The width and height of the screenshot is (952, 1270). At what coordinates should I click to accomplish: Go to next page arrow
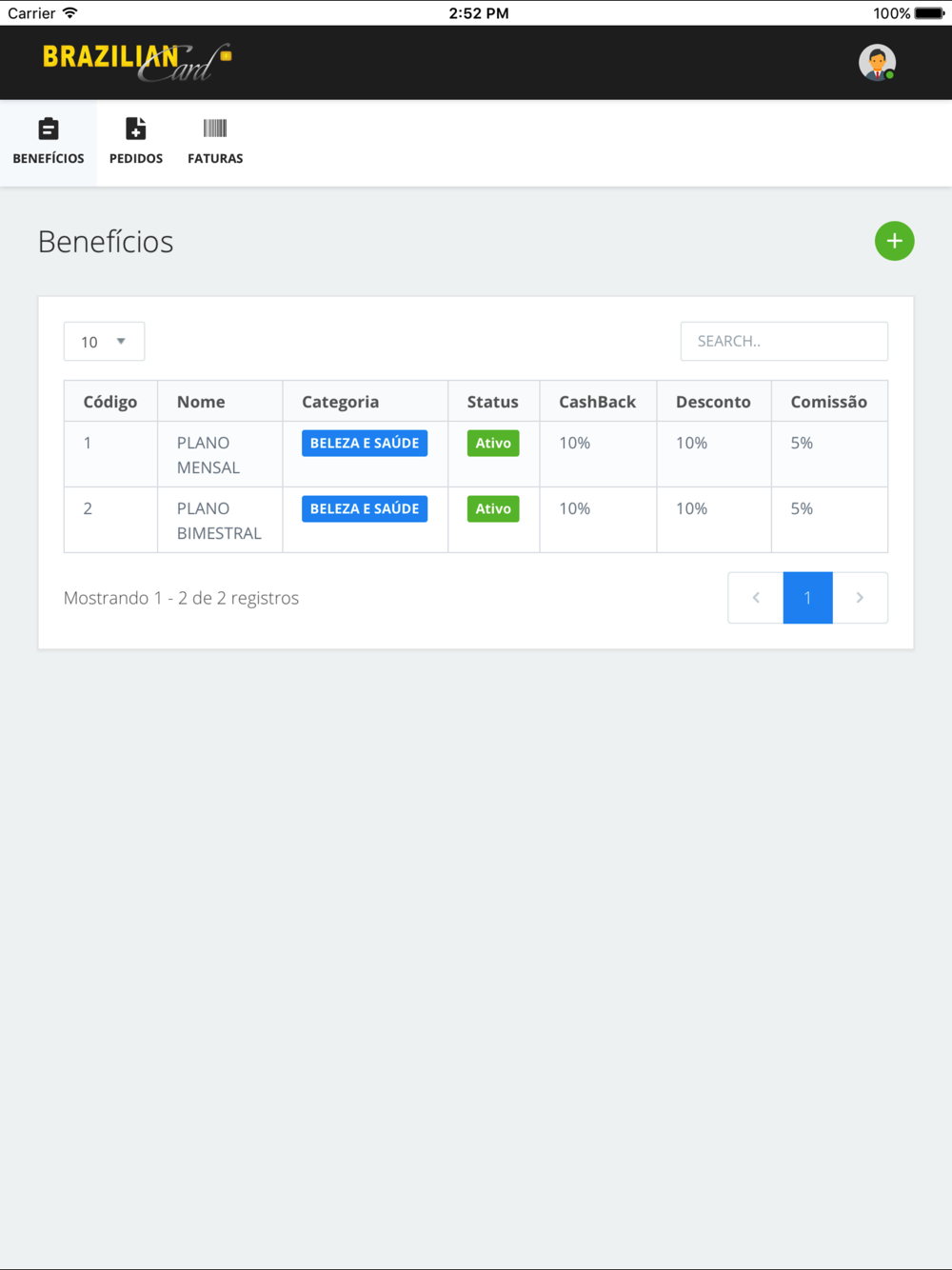(x=860, y=598)
